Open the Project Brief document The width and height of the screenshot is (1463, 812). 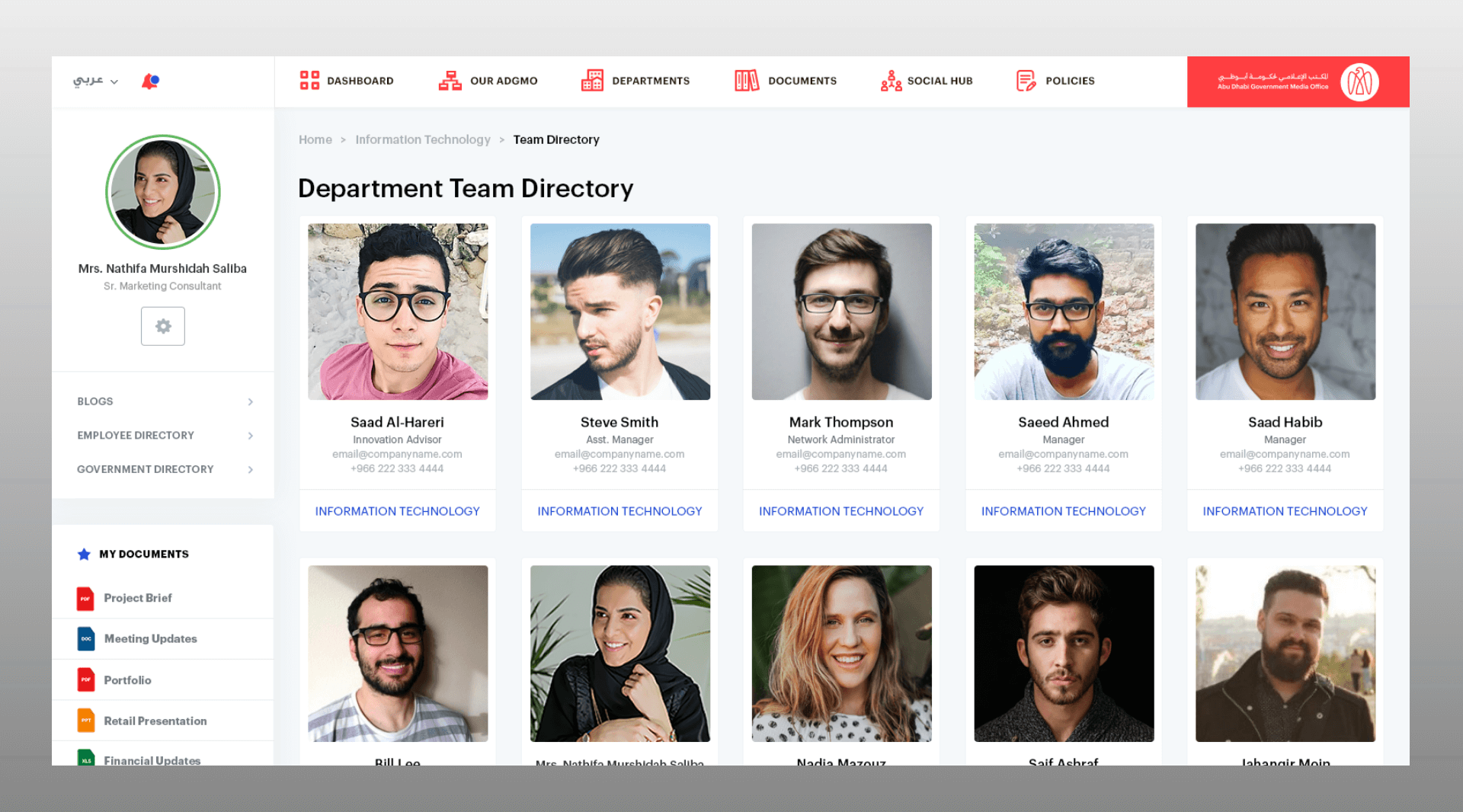coord(138,598)
